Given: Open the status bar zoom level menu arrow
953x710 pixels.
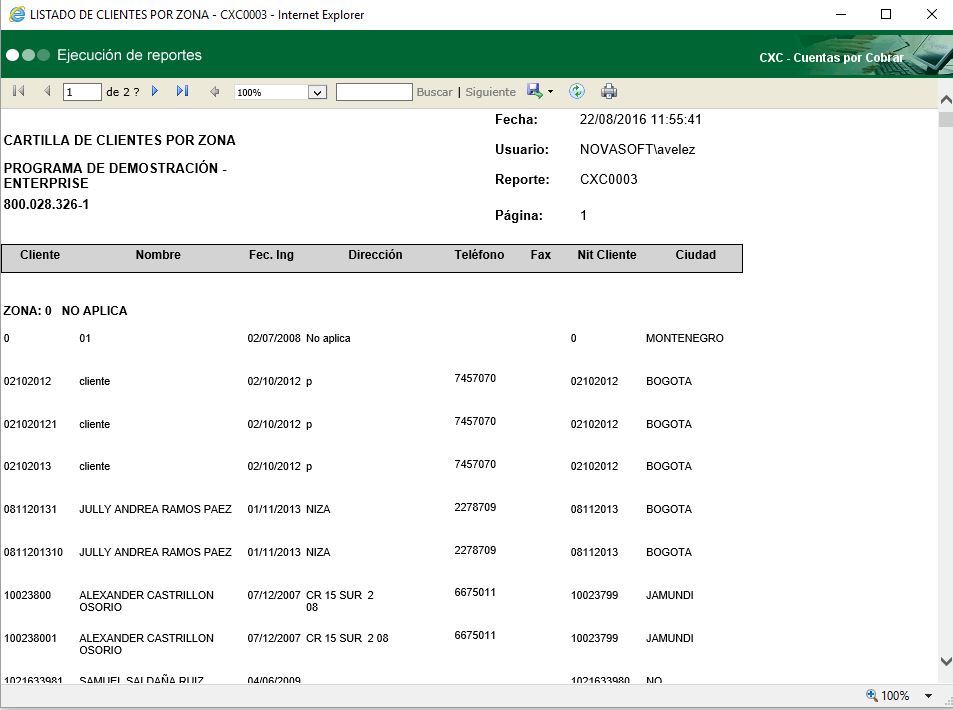Looking at the screenshot, I should coord(928,696).
